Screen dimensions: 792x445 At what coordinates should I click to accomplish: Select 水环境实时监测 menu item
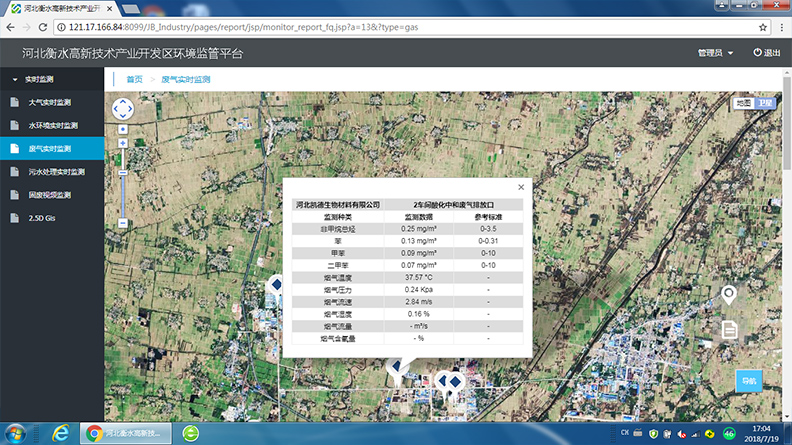[x=52, y=125]
